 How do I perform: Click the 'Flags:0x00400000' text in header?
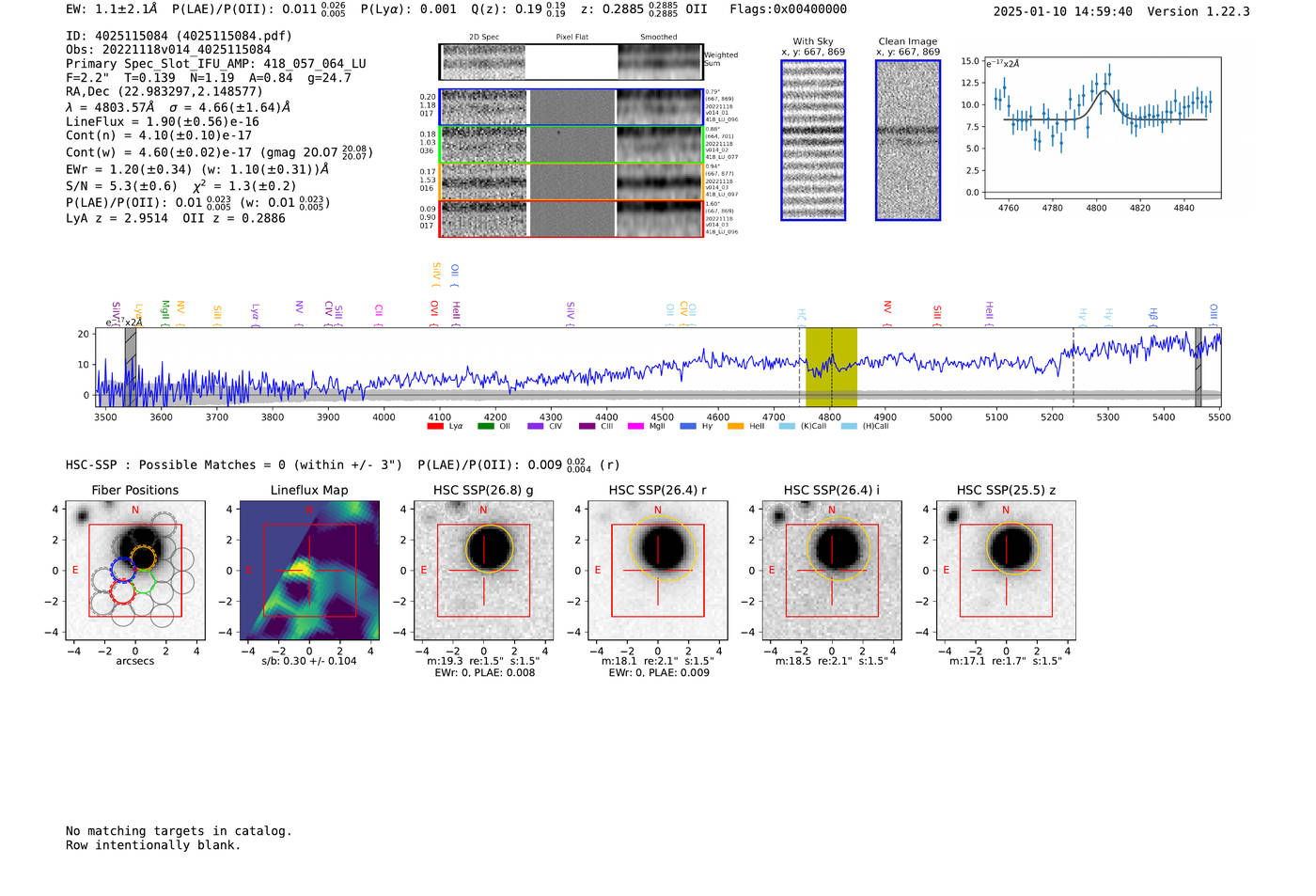point(788,9)
